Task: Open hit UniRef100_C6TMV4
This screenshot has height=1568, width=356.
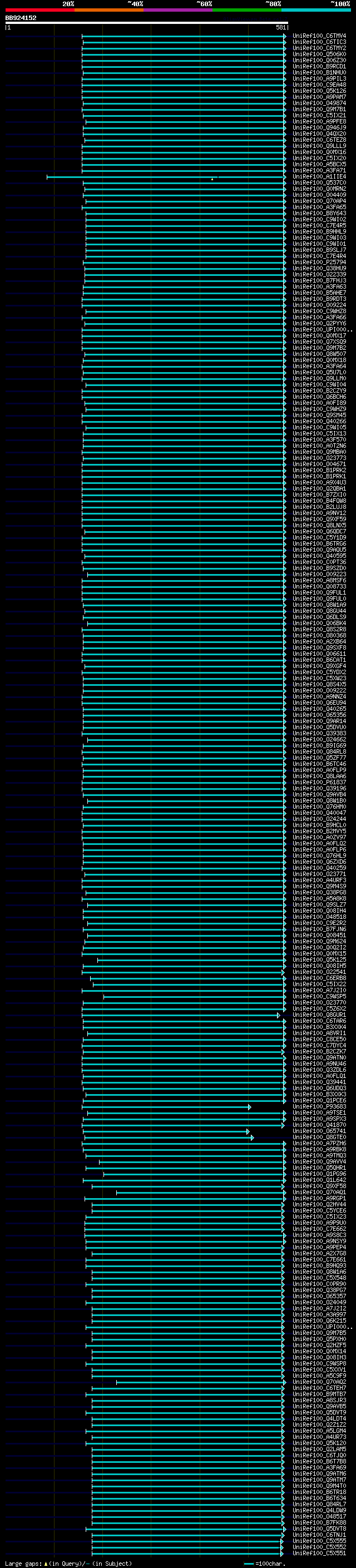Action: point(319,36)
